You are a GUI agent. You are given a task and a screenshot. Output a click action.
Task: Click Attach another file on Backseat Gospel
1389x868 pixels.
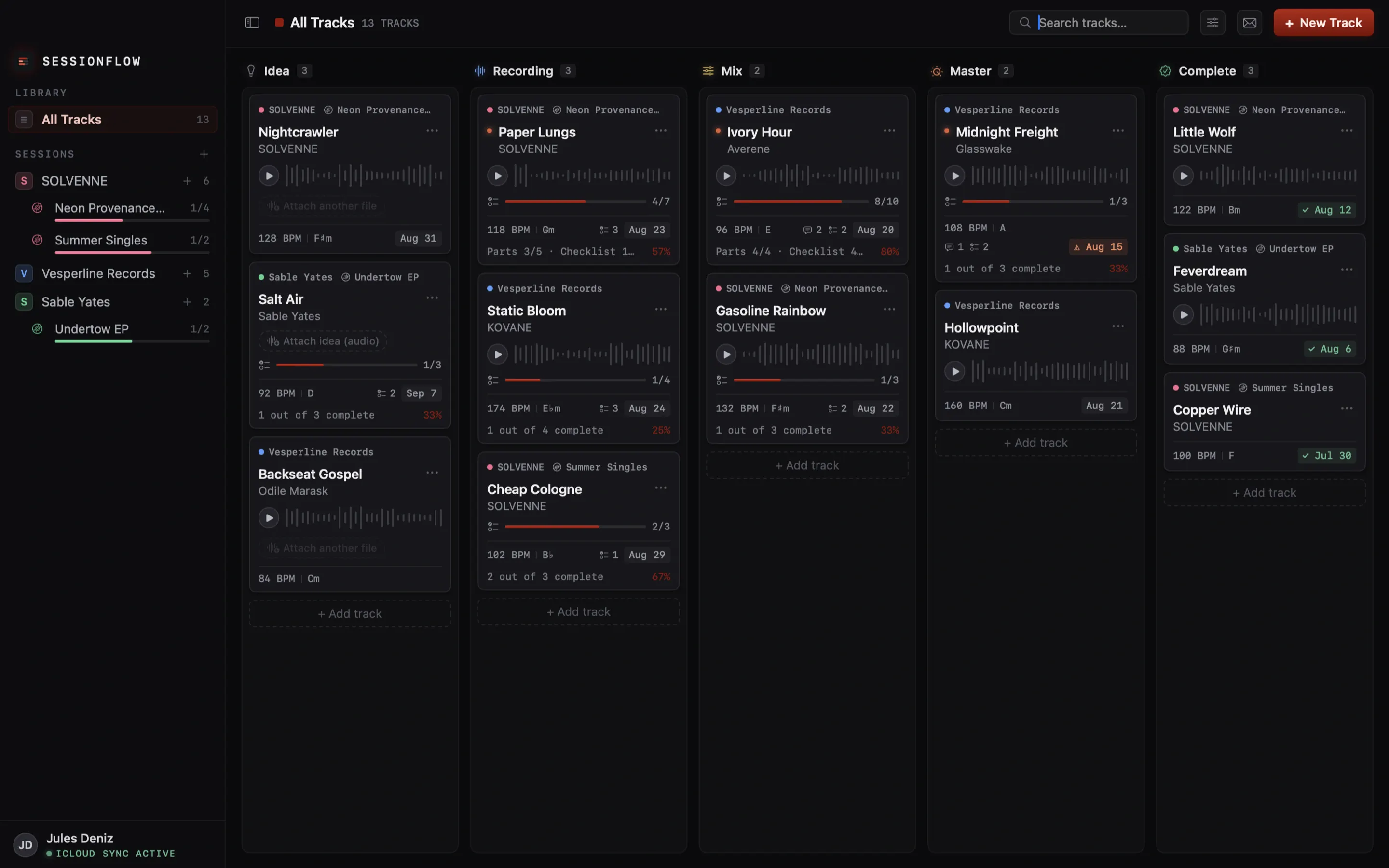321,548
